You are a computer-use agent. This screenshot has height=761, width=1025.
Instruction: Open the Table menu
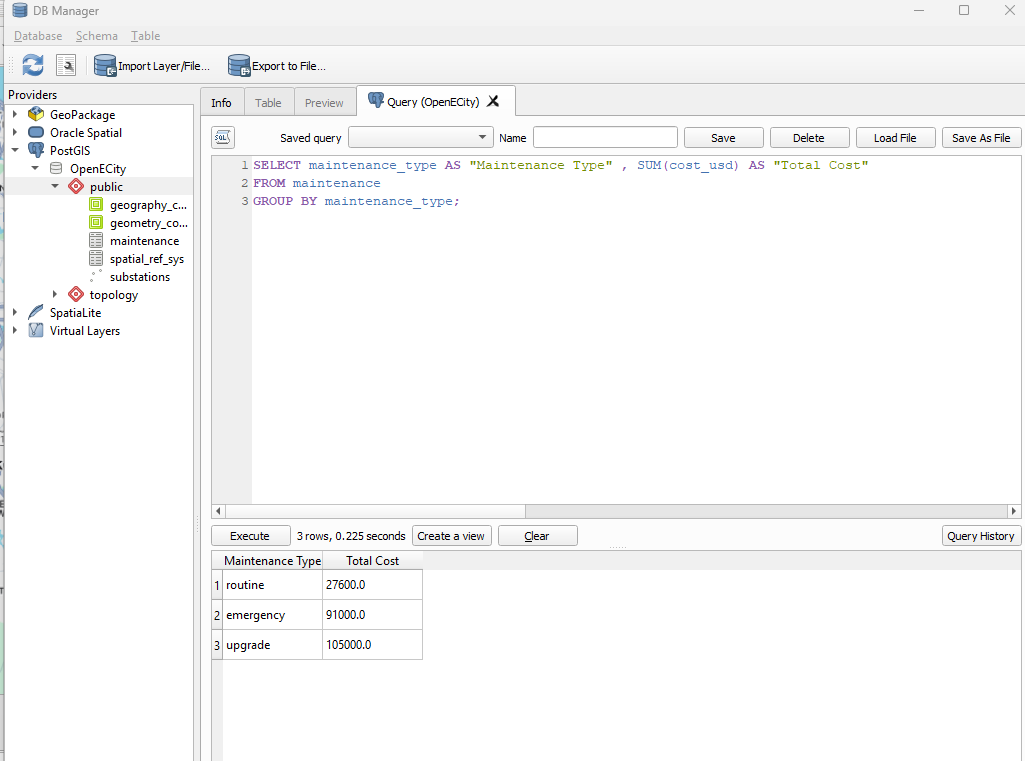[145, 36]
